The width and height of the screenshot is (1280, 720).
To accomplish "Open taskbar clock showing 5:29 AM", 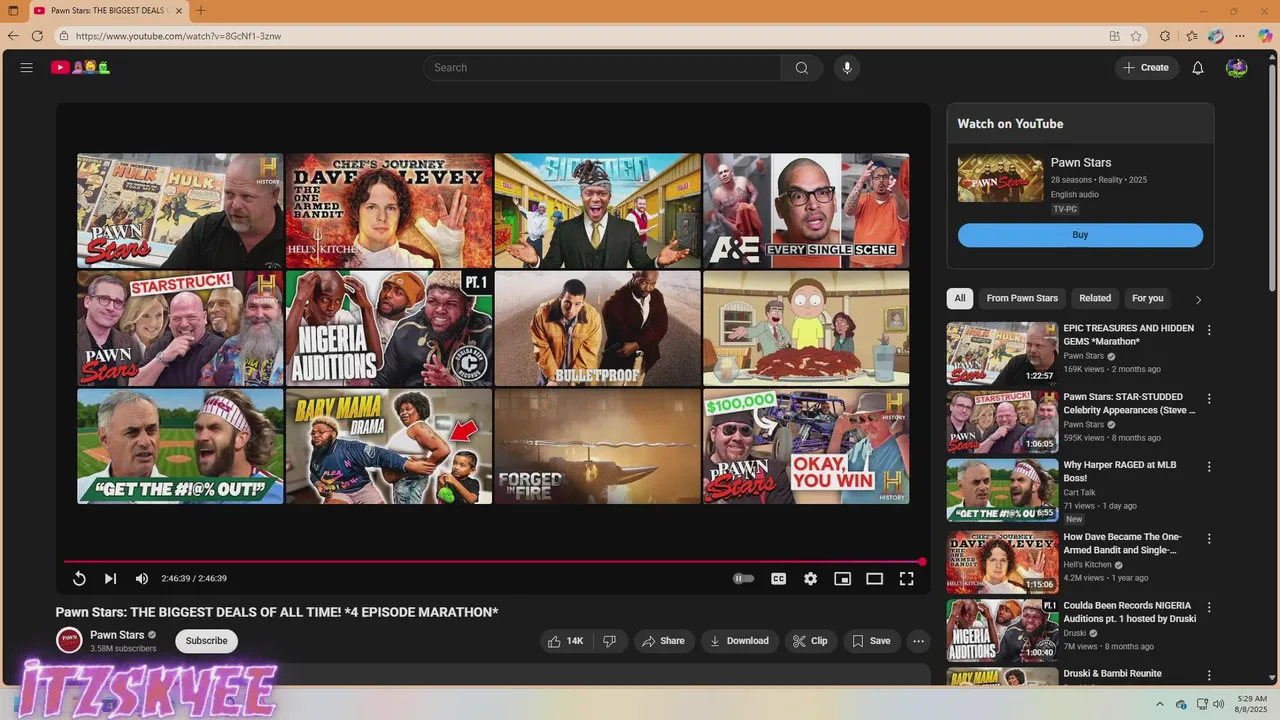I will 1252,704.
